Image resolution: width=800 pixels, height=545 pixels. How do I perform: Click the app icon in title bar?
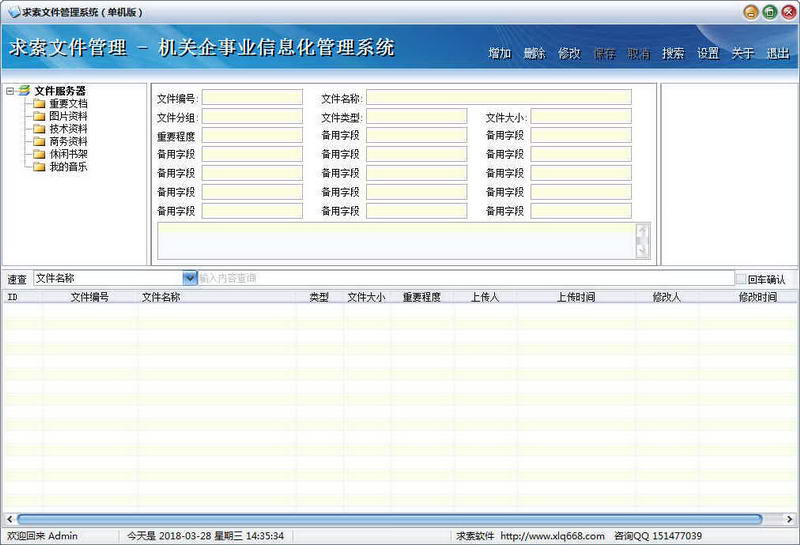tap(14, 12)
